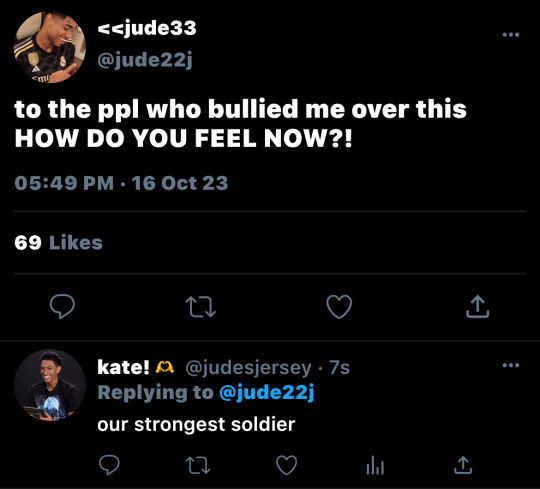Like the main tweet with heart icon
Image resolution: width=540 pixels, height=489 pixels.
click(x=339, y=306)
